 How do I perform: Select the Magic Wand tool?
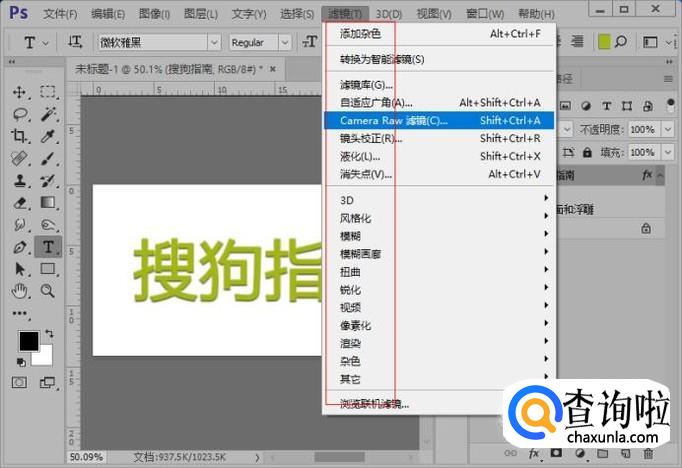pyautogui.click(x=48, y=114)
